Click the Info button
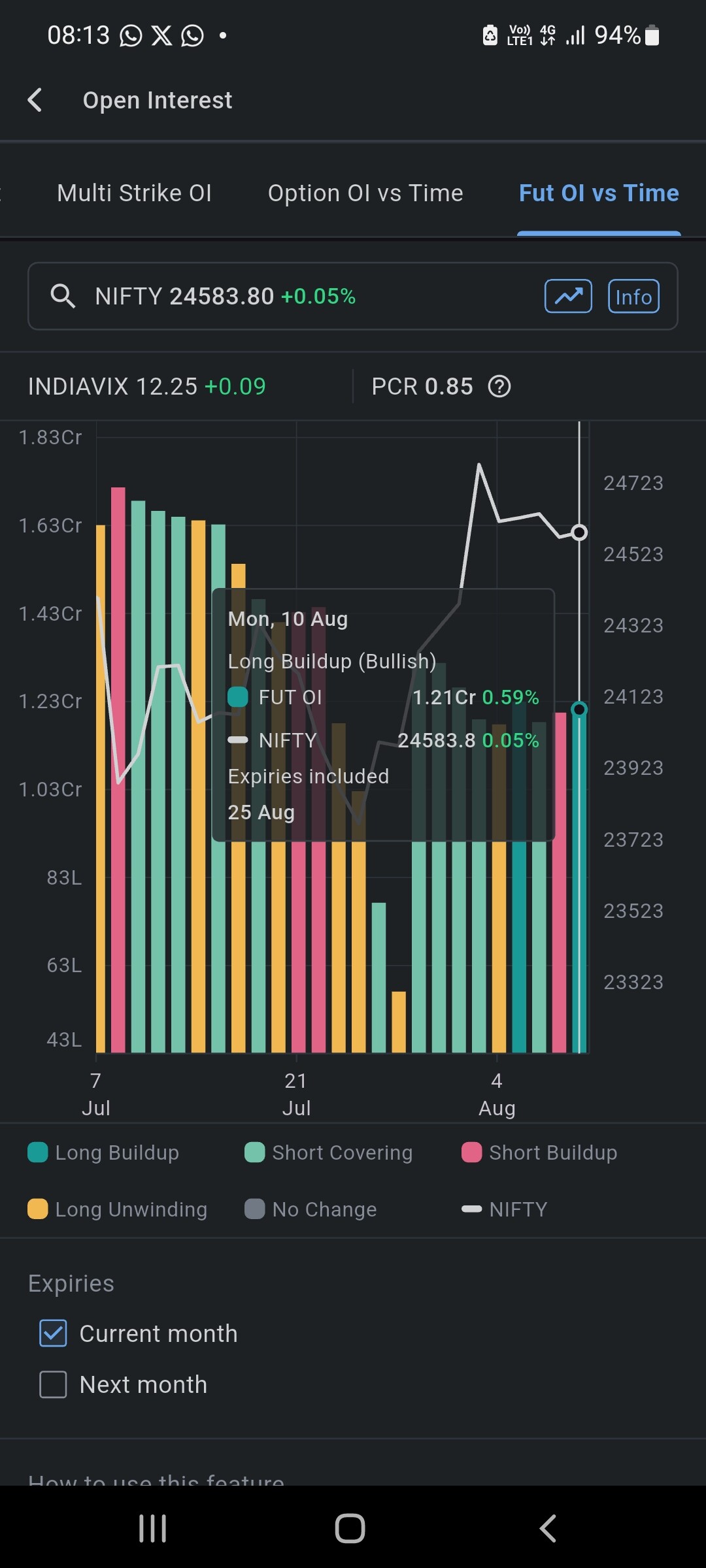This screenshot has height=1568, width=706. point(633,296)
